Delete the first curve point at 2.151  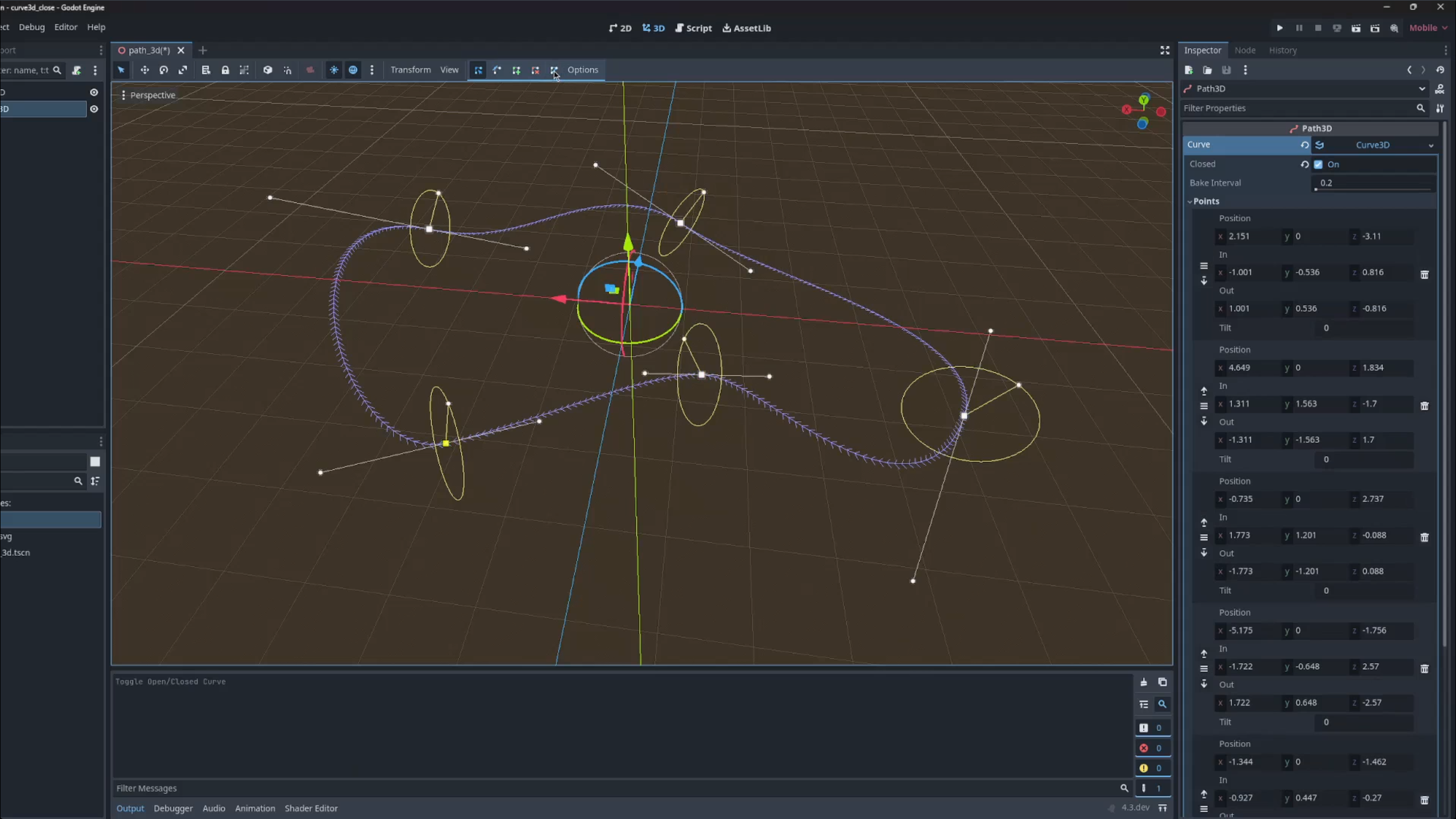pos(1425,275)
